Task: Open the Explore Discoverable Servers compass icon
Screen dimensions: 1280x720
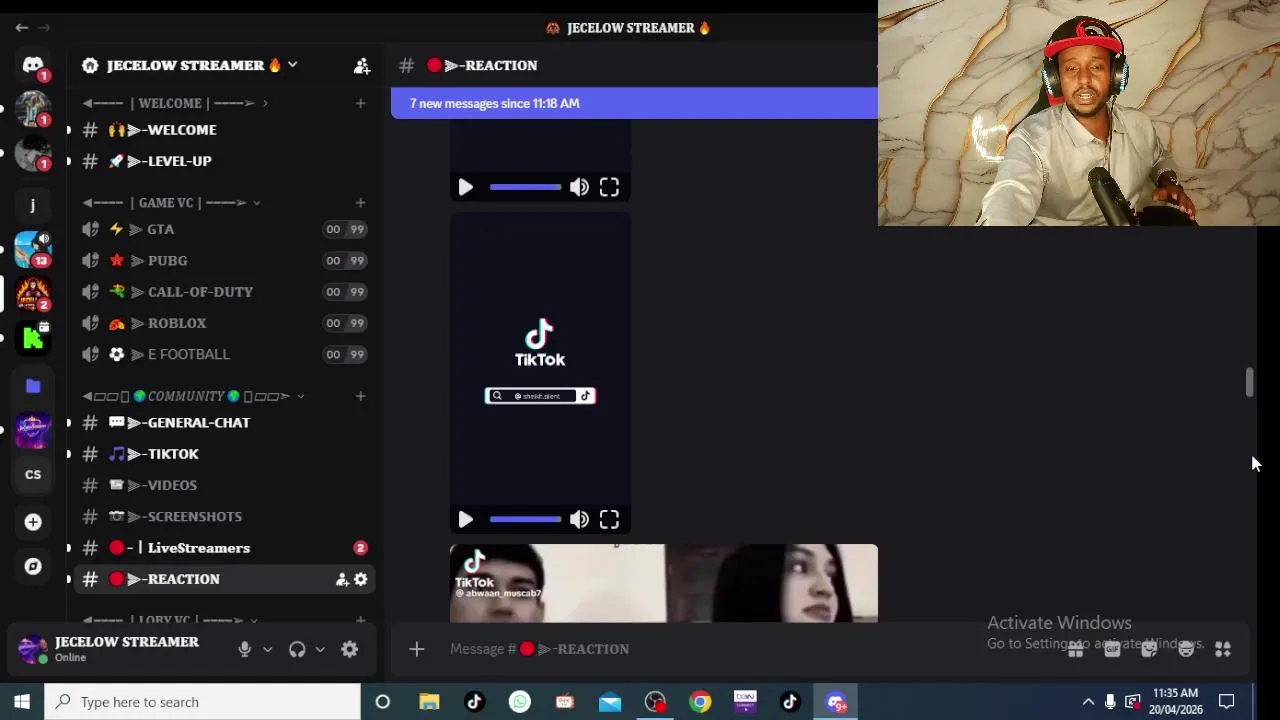Action: [33, 566]
